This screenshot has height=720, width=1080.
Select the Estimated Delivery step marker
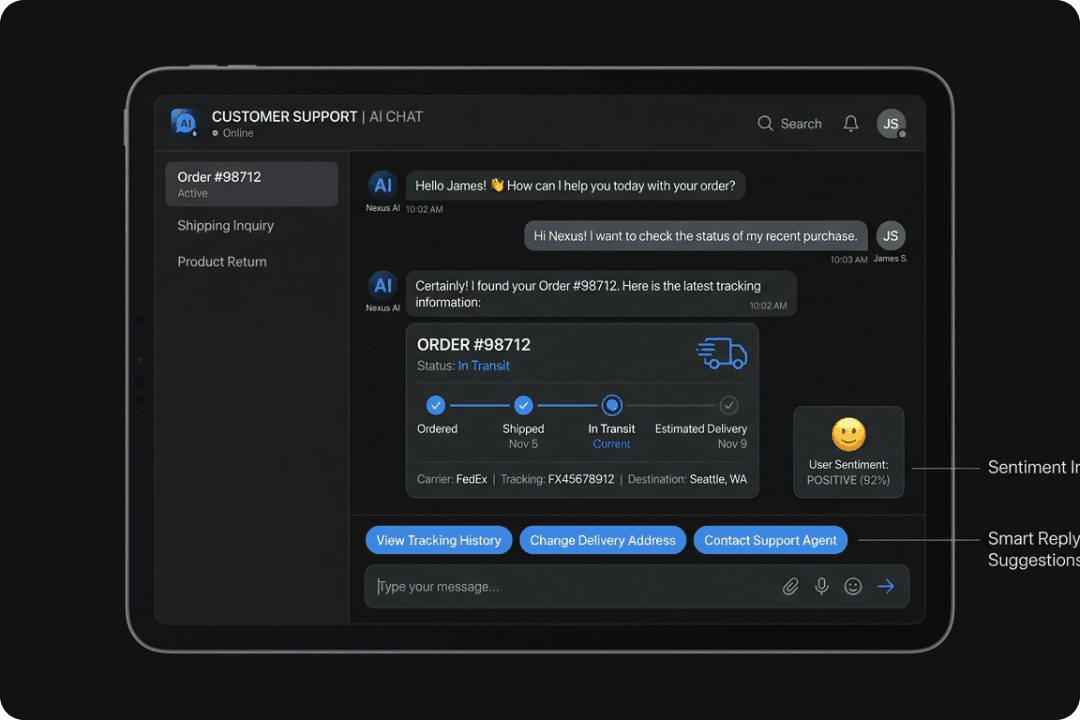[x=729, y=405]
